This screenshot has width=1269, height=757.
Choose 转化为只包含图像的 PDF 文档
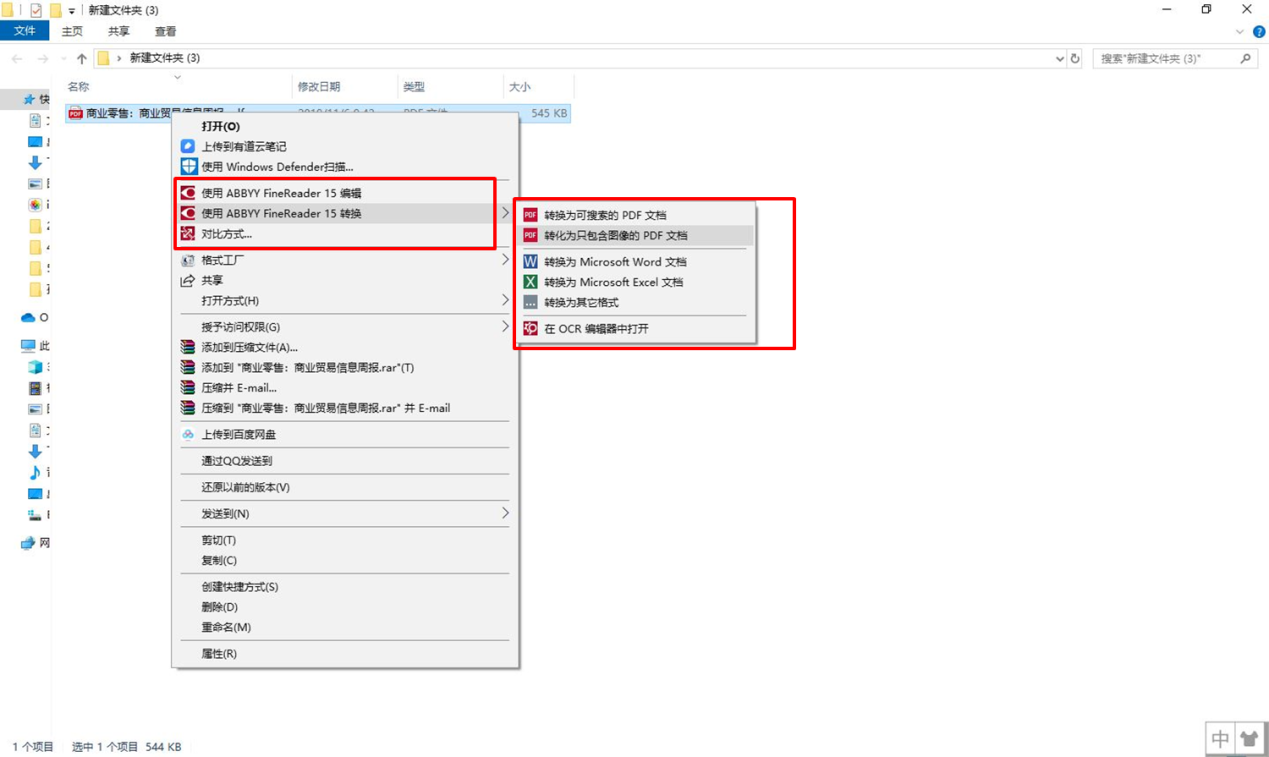pos(636,236)
